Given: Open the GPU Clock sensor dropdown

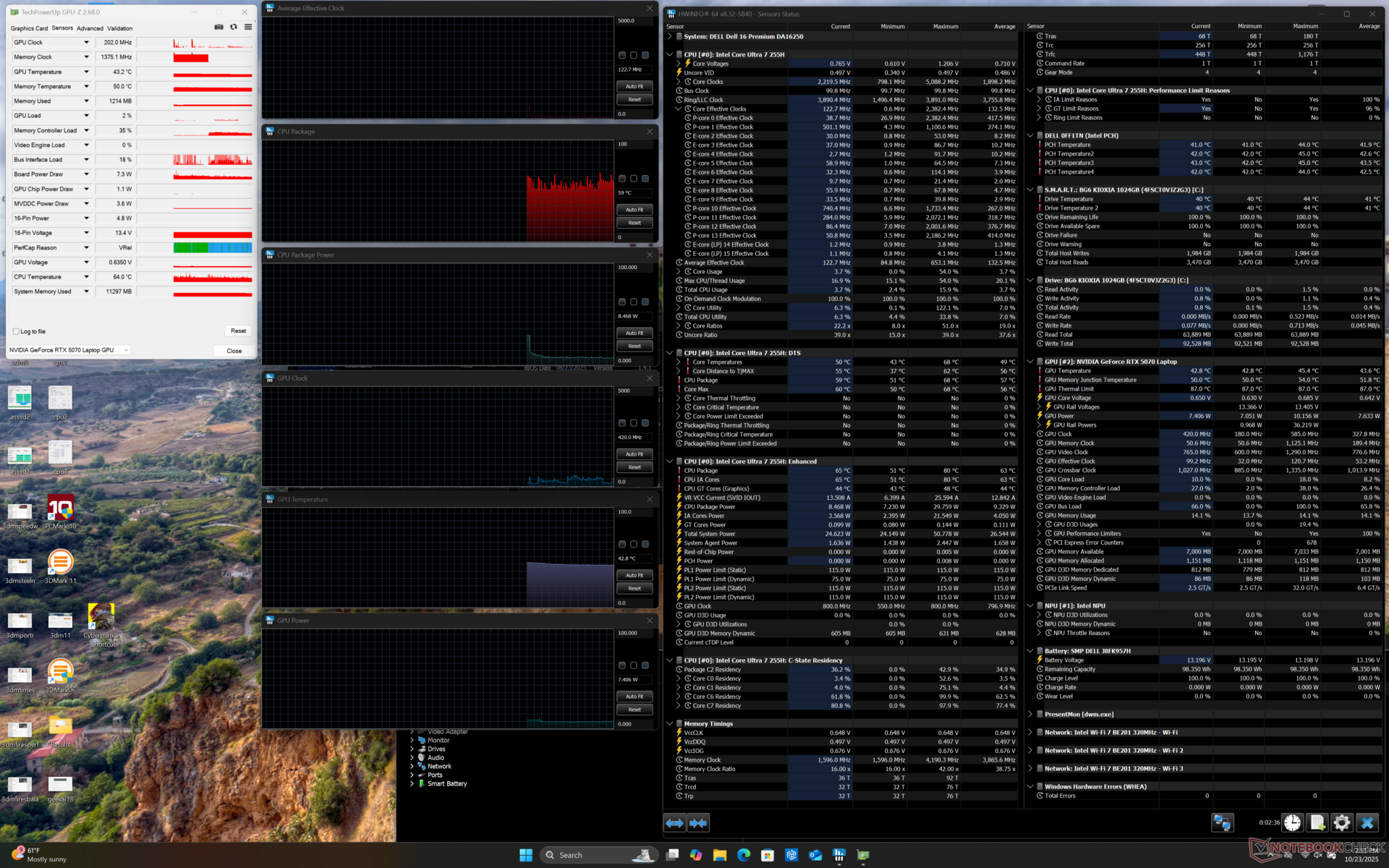Looking at the screenshot, I should point(86,43).
